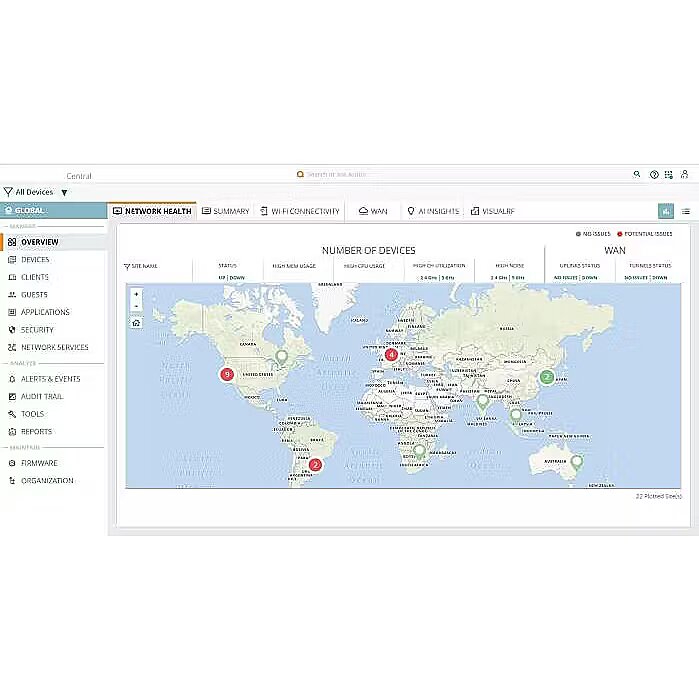Switch to the list view toggle
Image resolution: width=699 pixels, height=699 pixels.
pyautogui.click(x=686, y=211)
